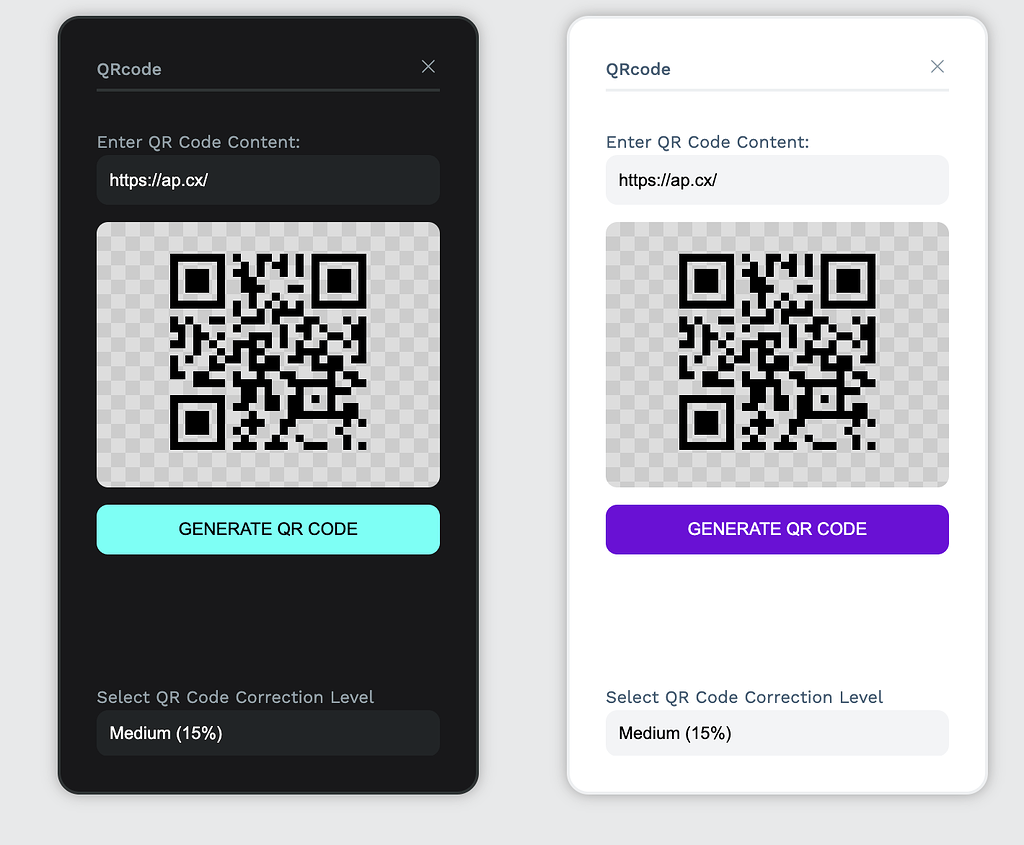Click the QR code preview in light dialog

click(777, 354)
